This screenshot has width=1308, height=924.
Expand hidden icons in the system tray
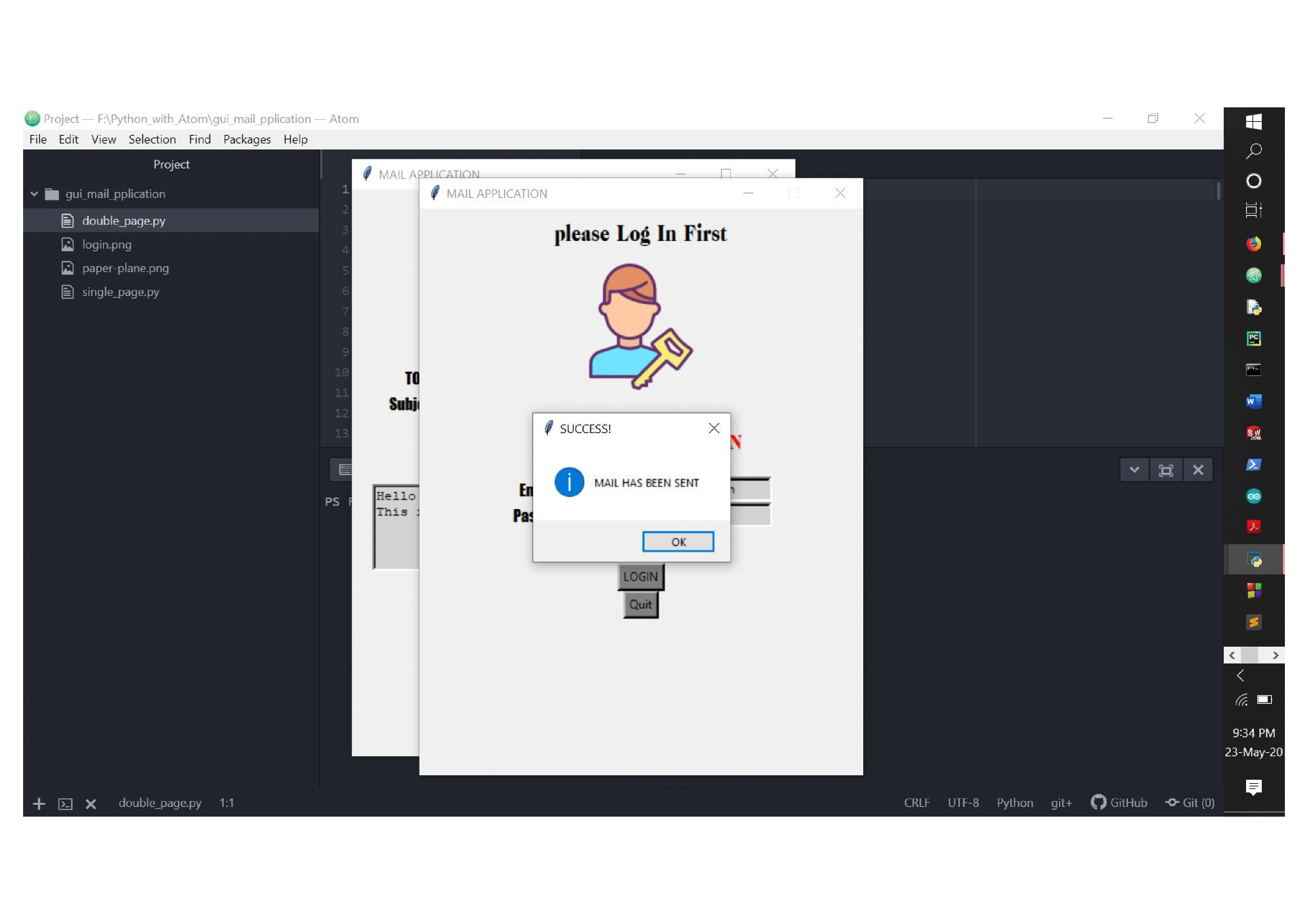(x=1240, y=676)
